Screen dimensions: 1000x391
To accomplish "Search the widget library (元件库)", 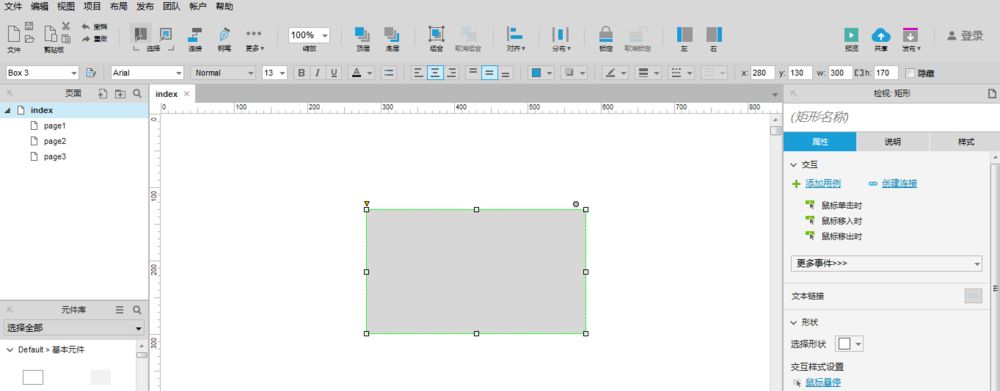I will point(136,310).
